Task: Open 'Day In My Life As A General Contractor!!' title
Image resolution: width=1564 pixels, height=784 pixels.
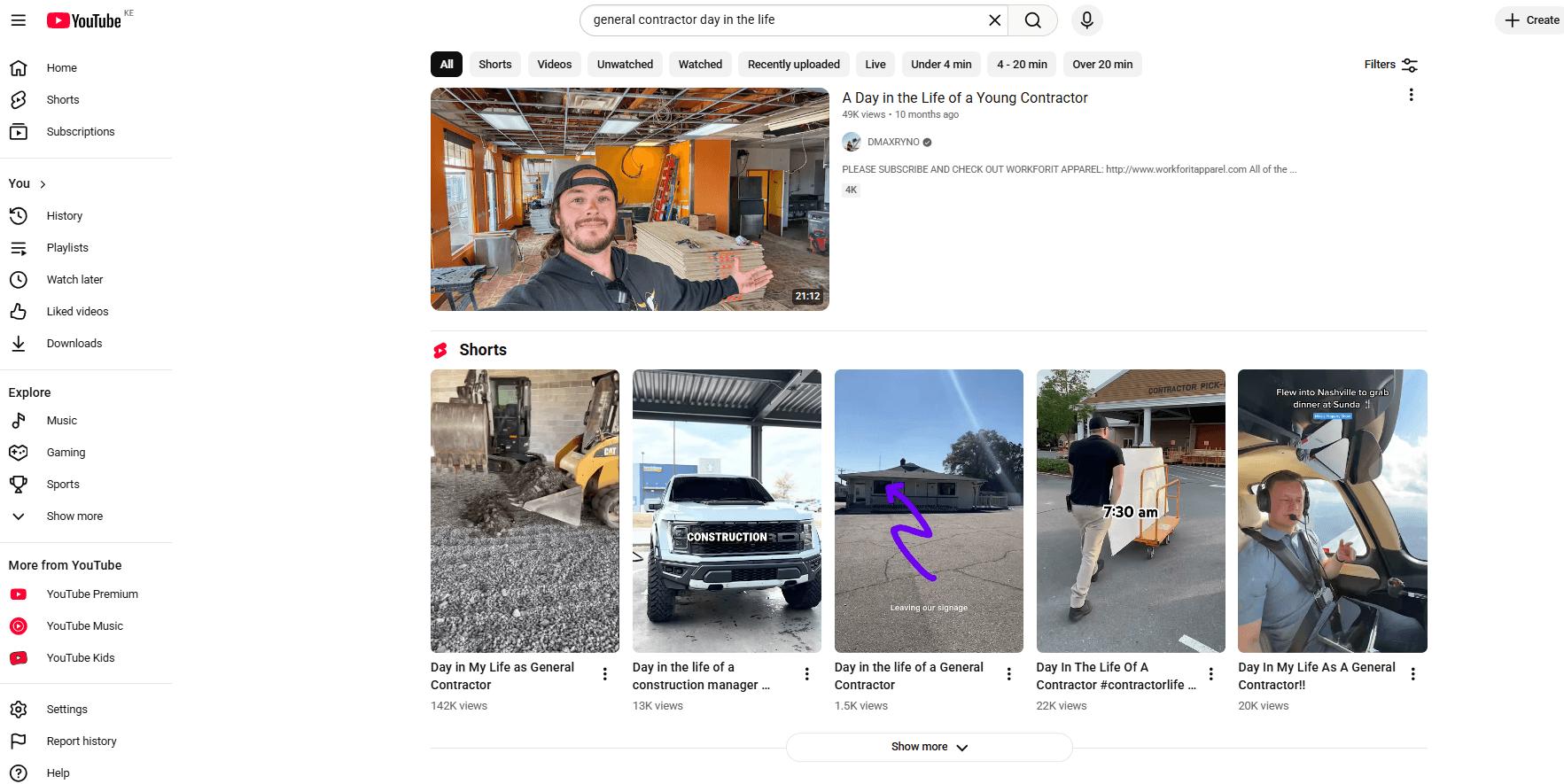Action: (x=1317, y=677)
